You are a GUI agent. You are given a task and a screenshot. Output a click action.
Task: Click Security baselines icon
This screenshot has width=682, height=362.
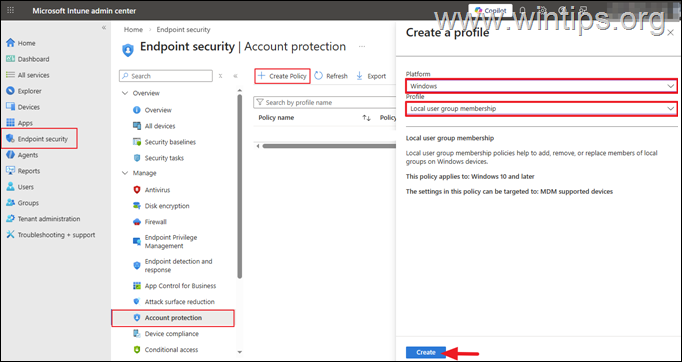pyautogui.click(x=137, y=142)
